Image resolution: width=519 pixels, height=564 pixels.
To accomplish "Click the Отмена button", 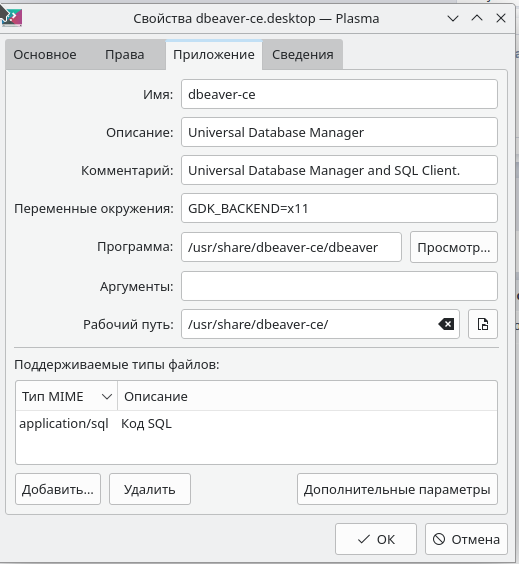I will [x=466, y=539].
